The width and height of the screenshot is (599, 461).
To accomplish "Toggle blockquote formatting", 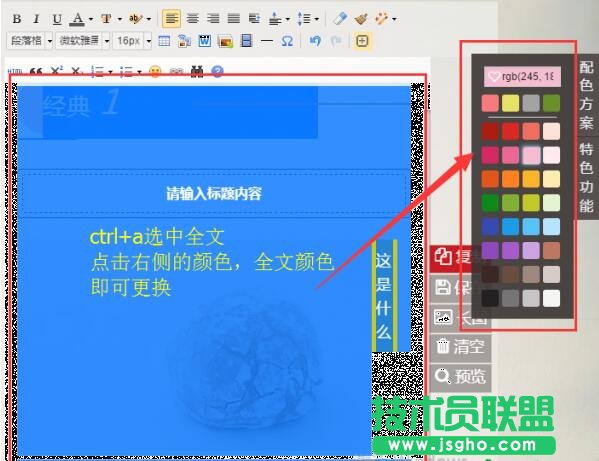I will click(x=36, y=71).
